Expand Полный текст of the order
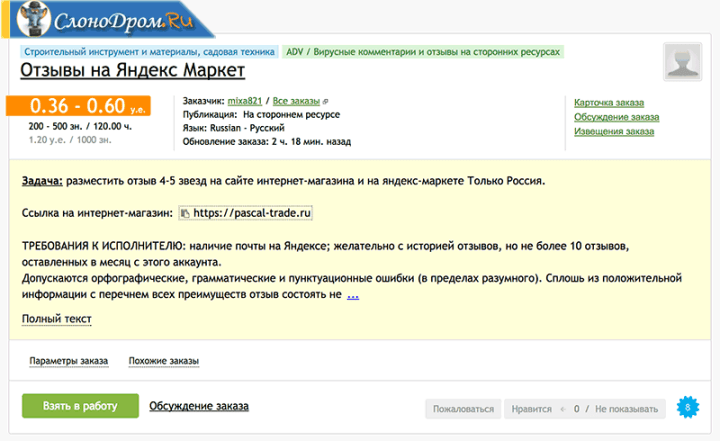Screen dimensions: 720x441 (56, 319)
